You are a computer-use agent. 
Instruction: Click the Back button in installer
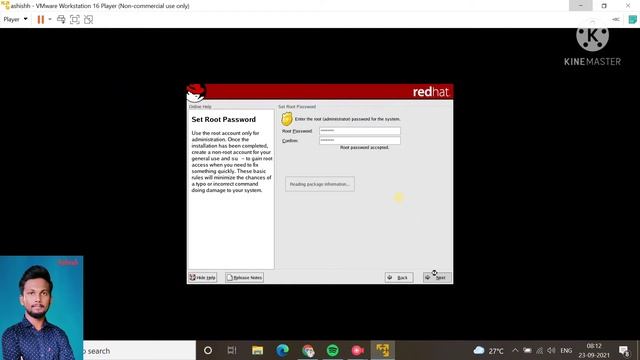click(399, 277)
